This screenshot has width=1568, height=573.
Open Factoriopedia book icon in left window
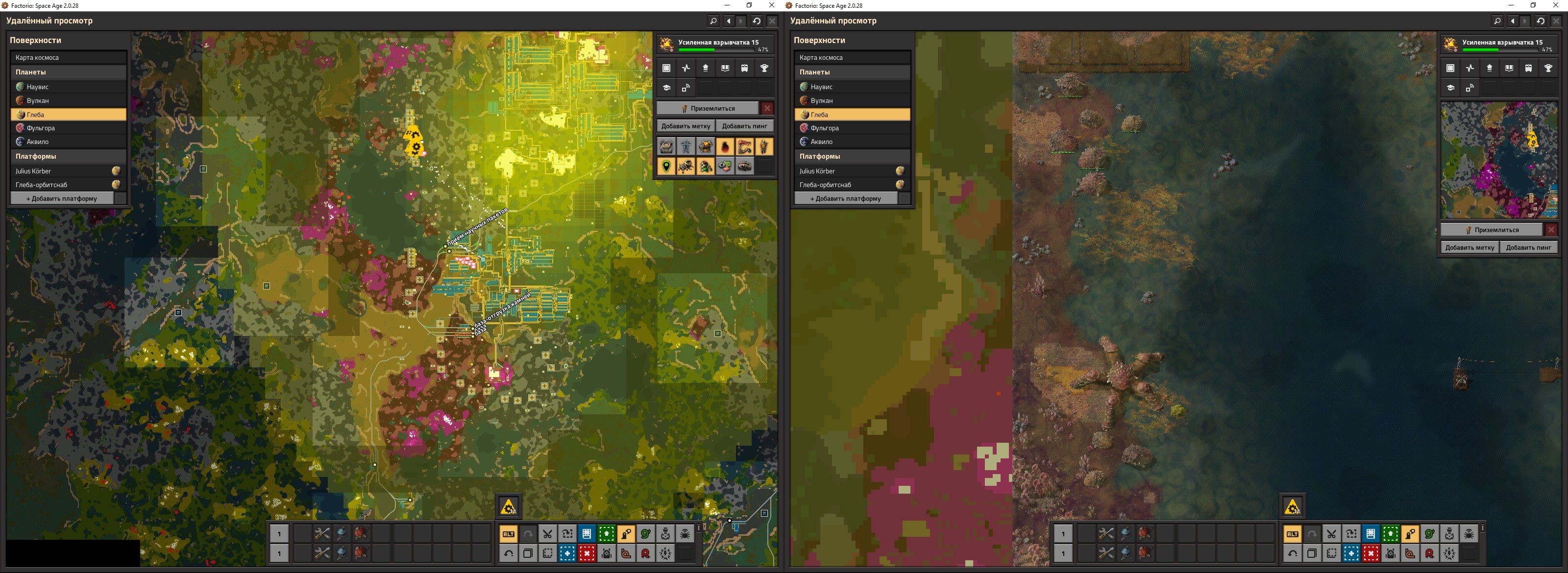pyautogui.click(x=725, y=68)
